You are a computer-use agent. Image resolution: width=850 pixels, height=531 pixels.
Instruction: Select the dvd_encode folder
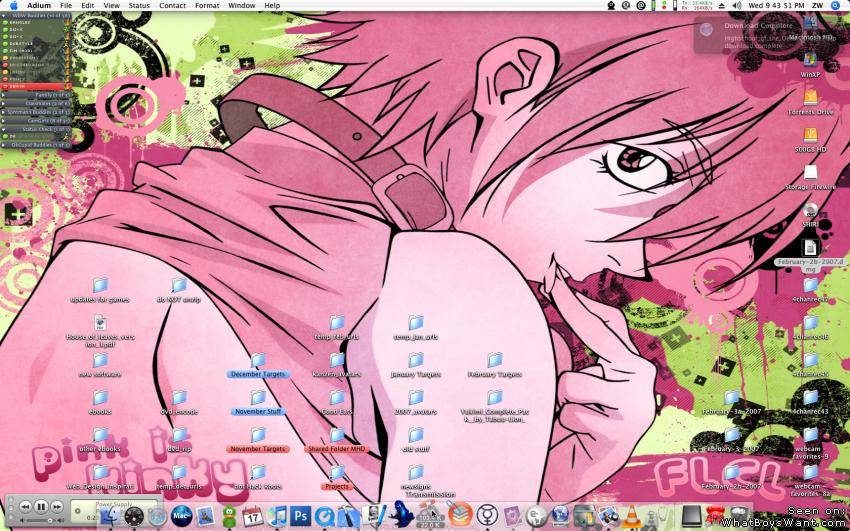click(x=179, y=403)
